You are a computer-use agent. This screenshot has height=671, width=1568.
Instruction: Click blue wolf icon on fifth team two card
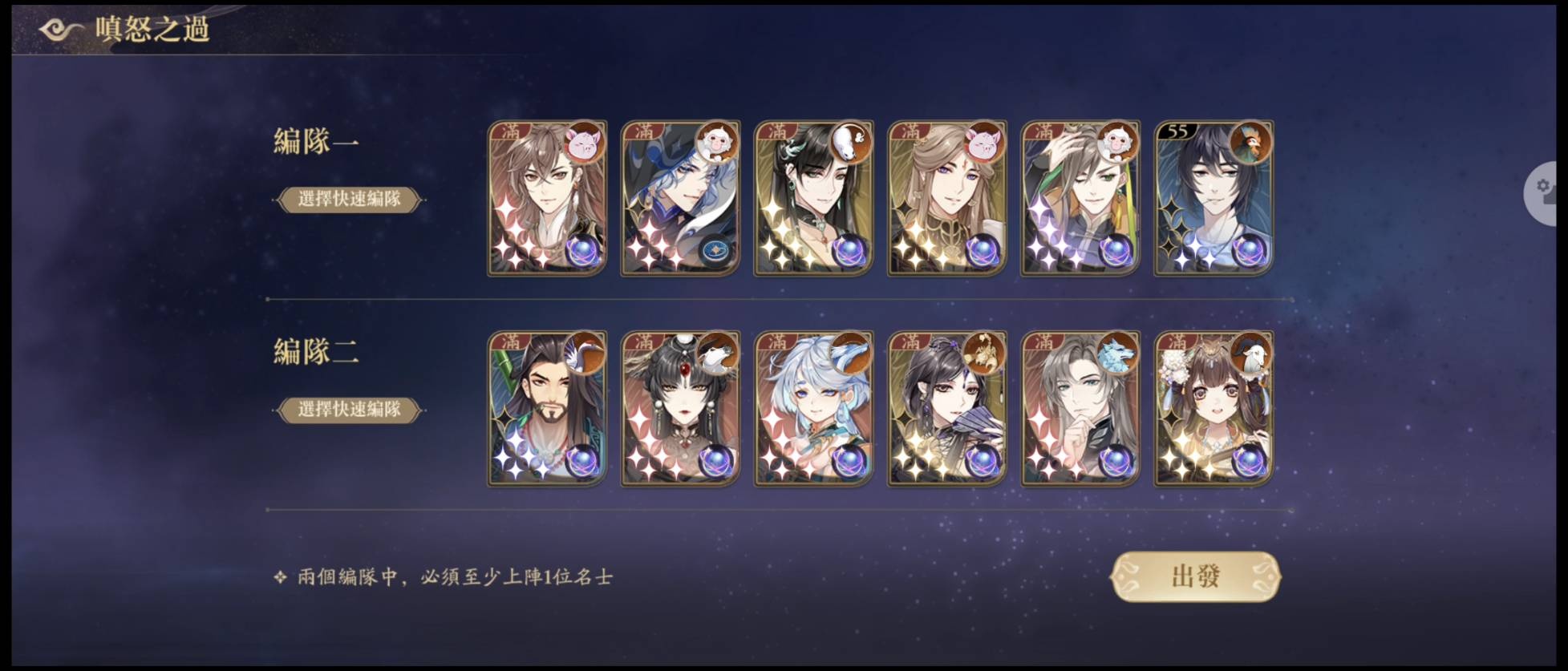pyautogui.click(x=1116, y=354)
